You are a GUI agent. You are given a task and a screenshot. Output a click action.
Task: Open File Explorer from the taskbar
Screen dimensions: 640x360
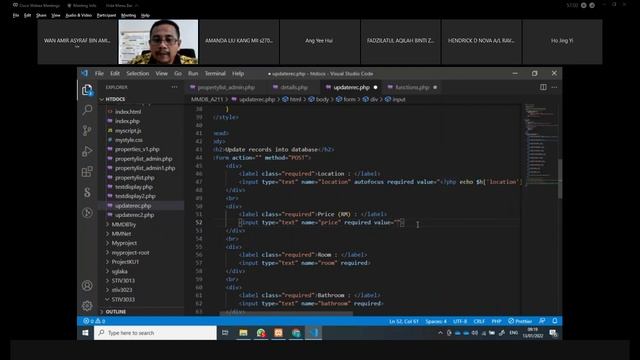(243, 333)
